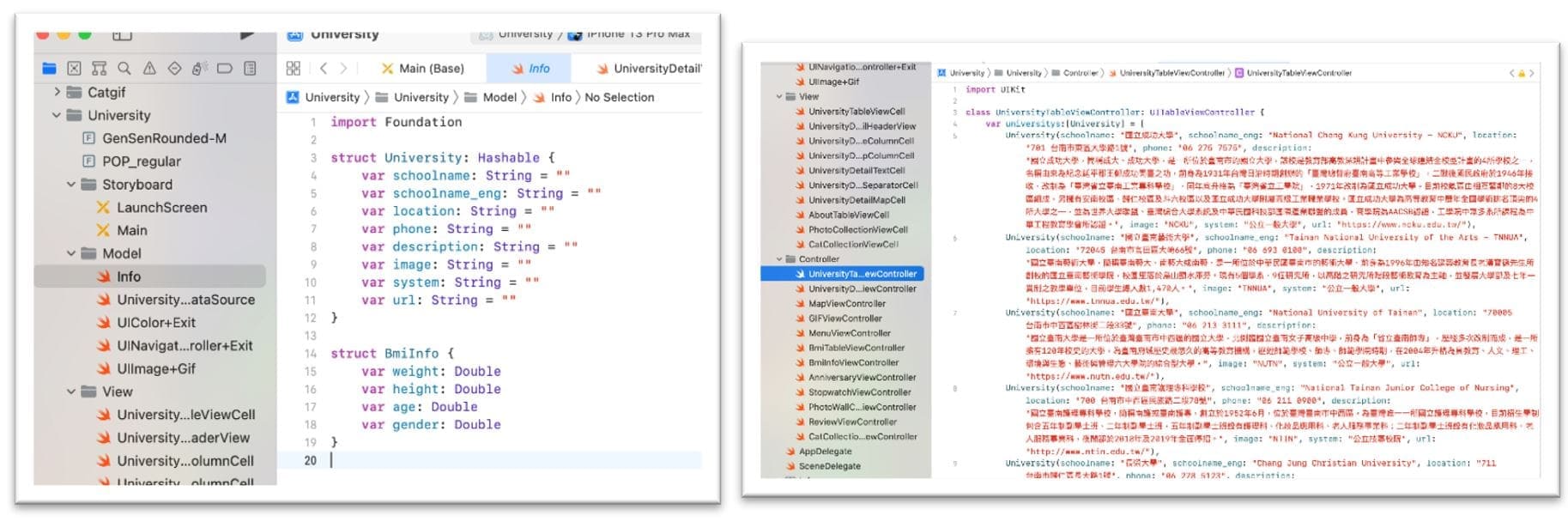This screenshot has width=1568, height=522.
Task: Collapse the View group in right navigator
Action: 779,97
